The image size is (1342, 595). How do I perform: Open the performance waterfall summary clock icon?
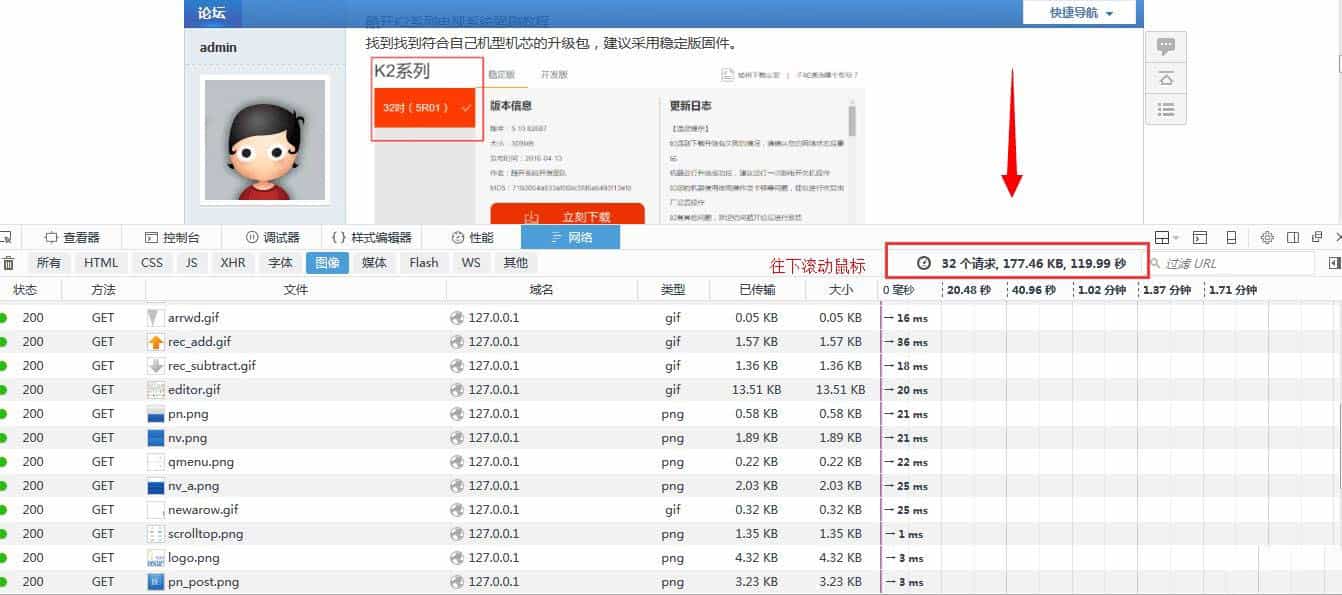[x=922, y=262]
